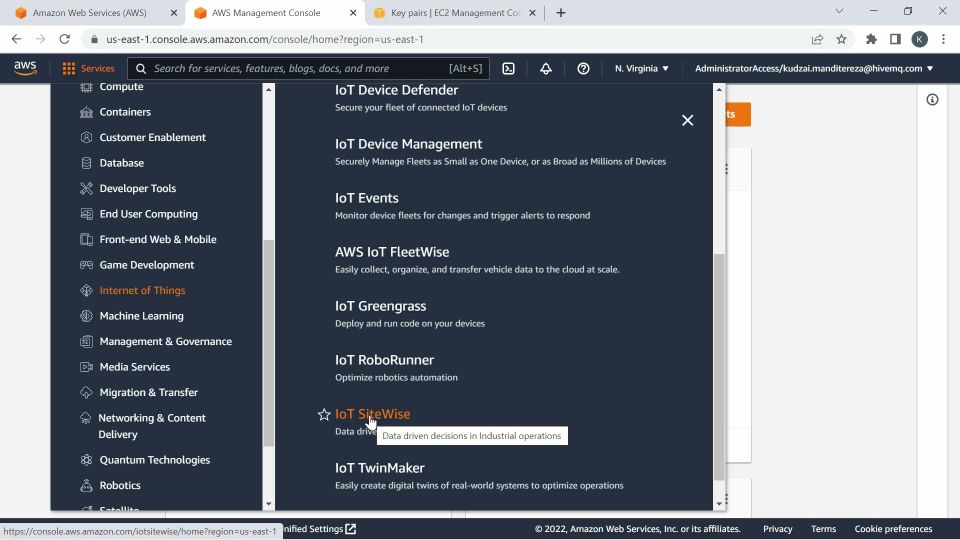The width and height of the screenshot is (960, 540).
Task: Open the browser extensions puzzle icon
Action: (x=871, y=39)
